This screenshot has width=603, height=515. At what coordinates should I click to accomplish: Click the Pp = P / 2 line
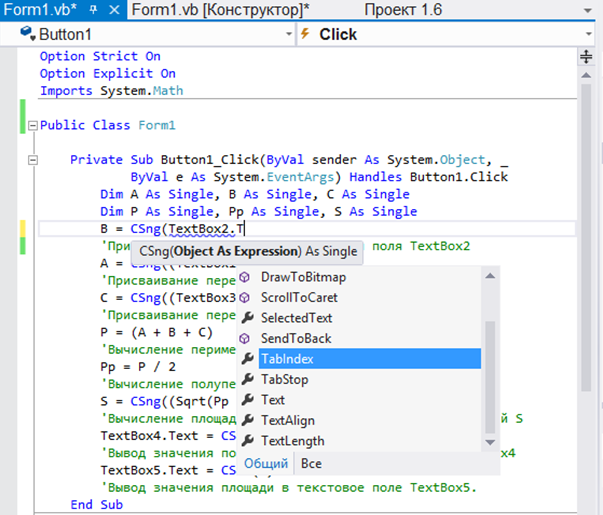(x=138, y=367)
